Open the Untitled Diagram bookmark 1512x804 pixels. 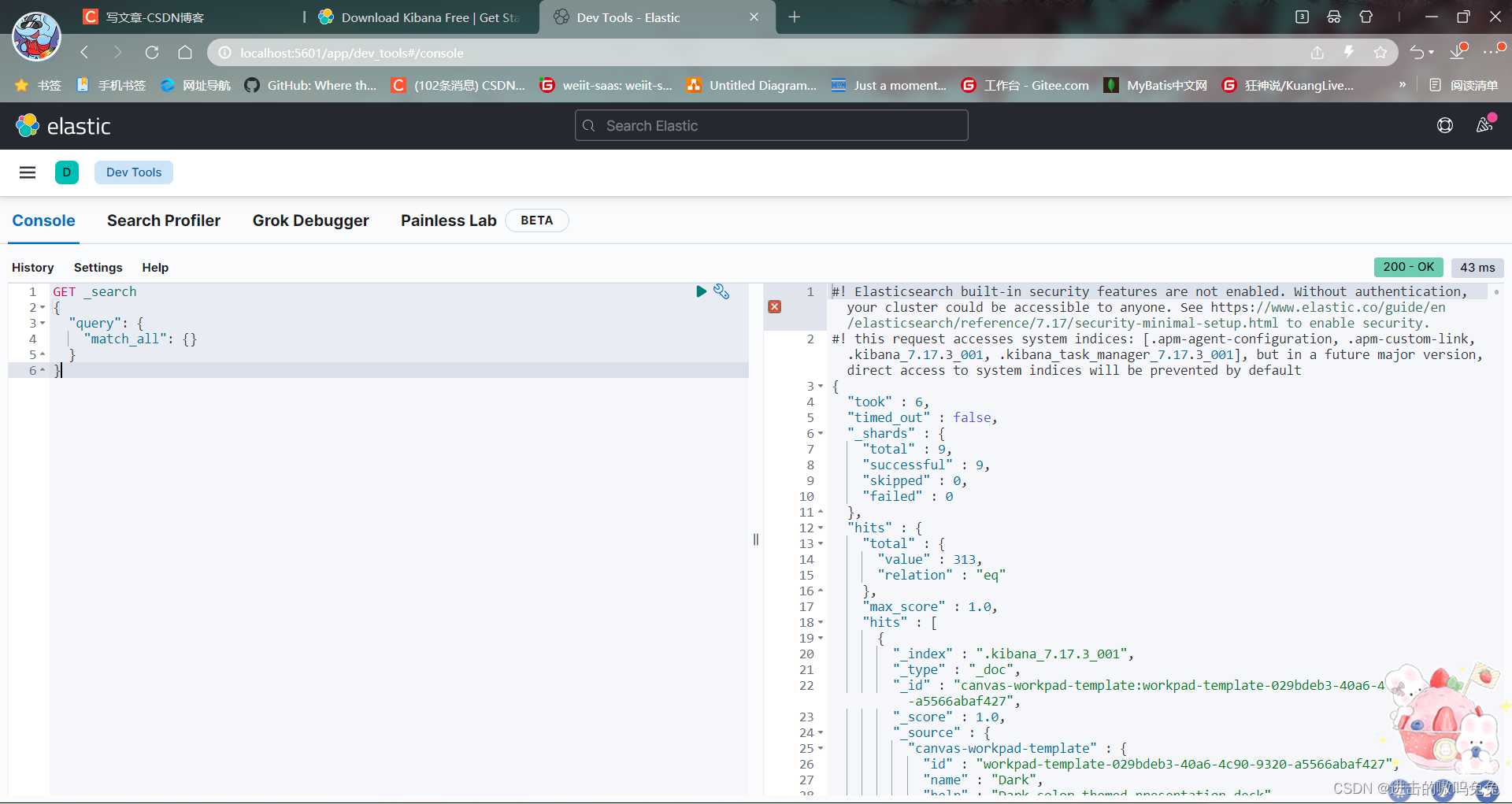pyautogui.click(x=752, y=85)
